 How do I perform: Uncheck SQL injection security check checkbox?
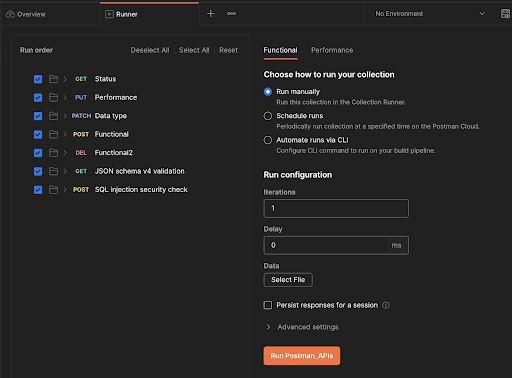coord(38,190)
